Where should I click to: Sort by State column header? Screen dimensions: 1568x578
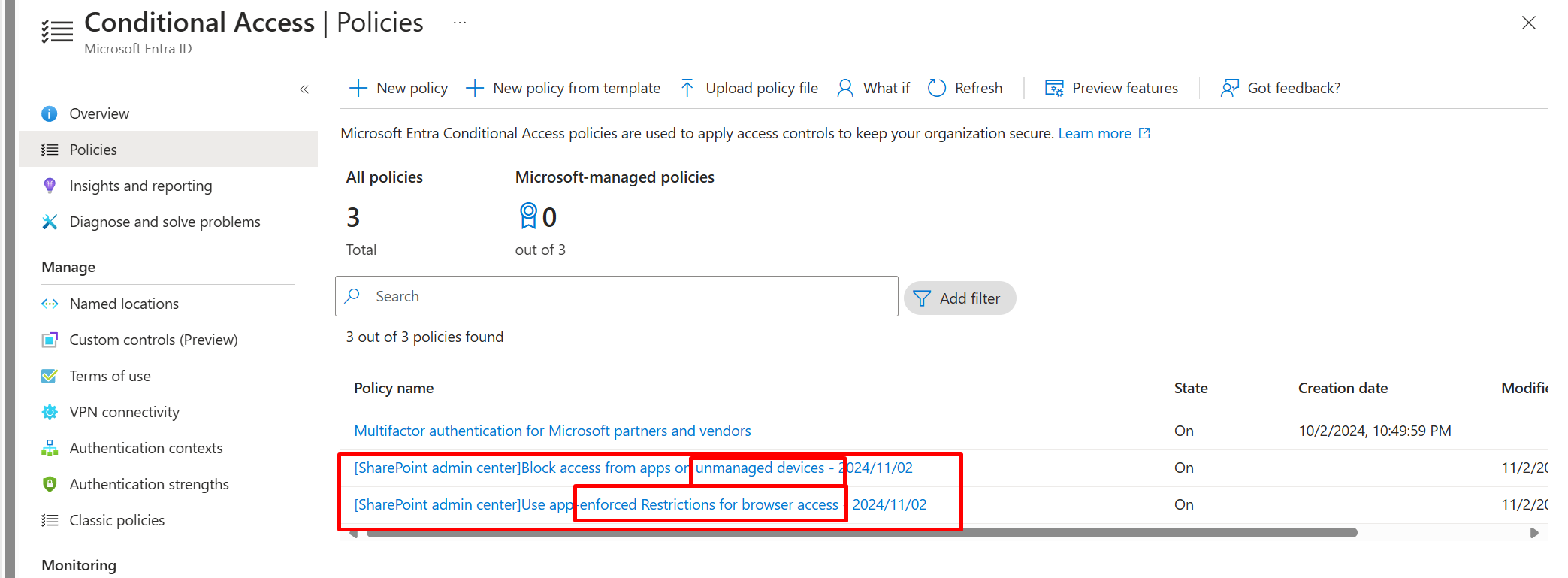click(1191, 388)
